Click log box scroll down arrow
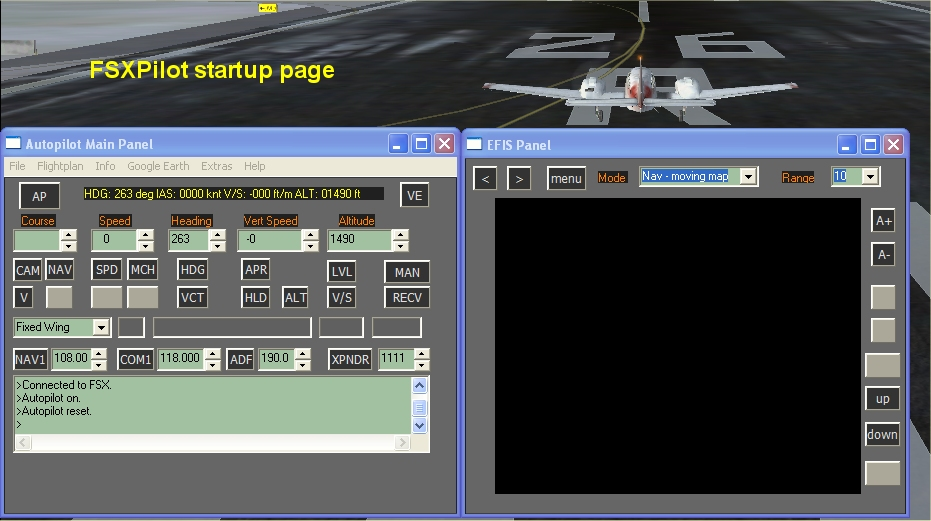Image resolution: width=931 pixels, height=521 pixels. coord(419,425)
